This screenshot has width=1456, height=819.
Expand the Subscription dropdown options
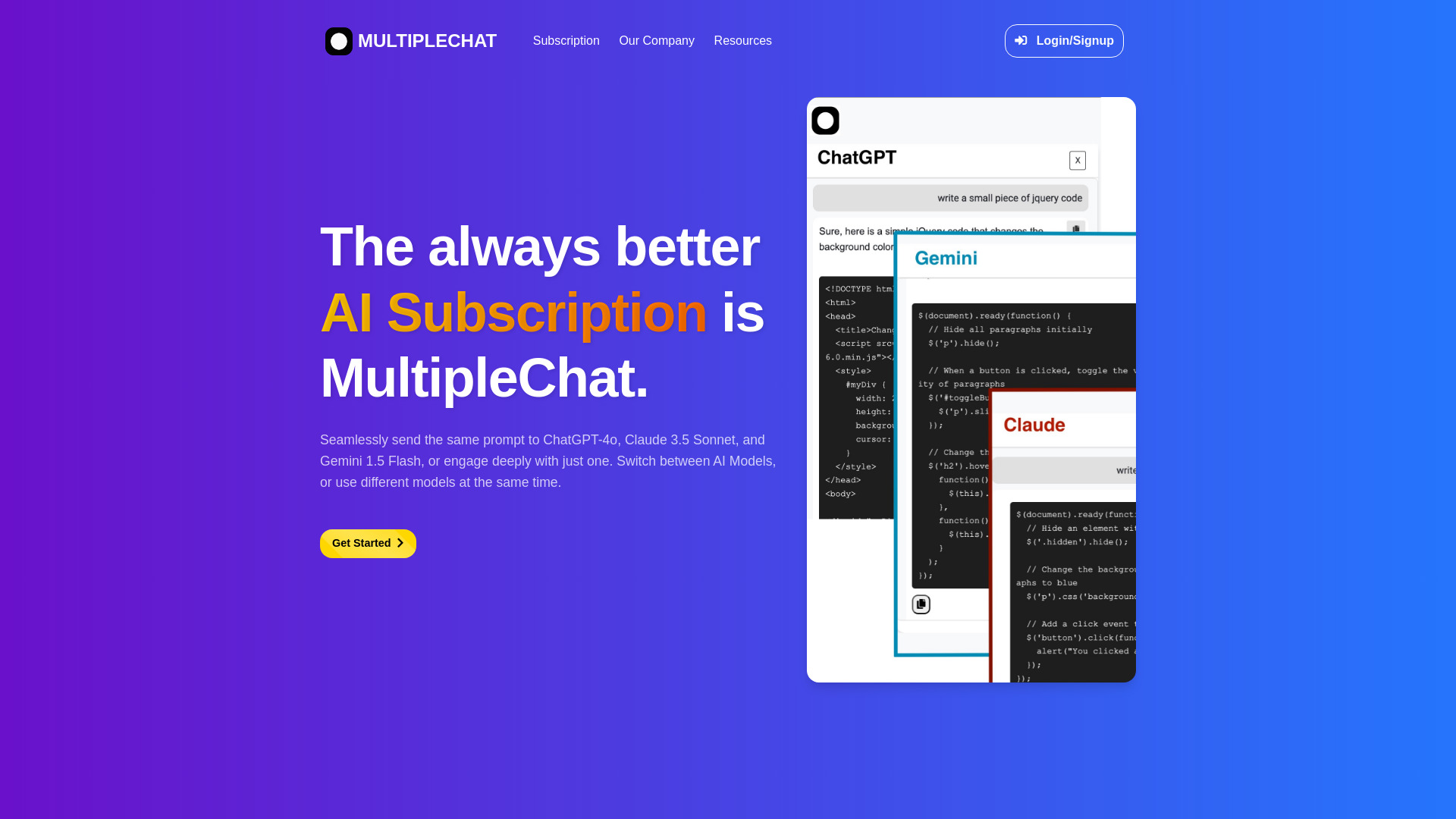[566, 40]
